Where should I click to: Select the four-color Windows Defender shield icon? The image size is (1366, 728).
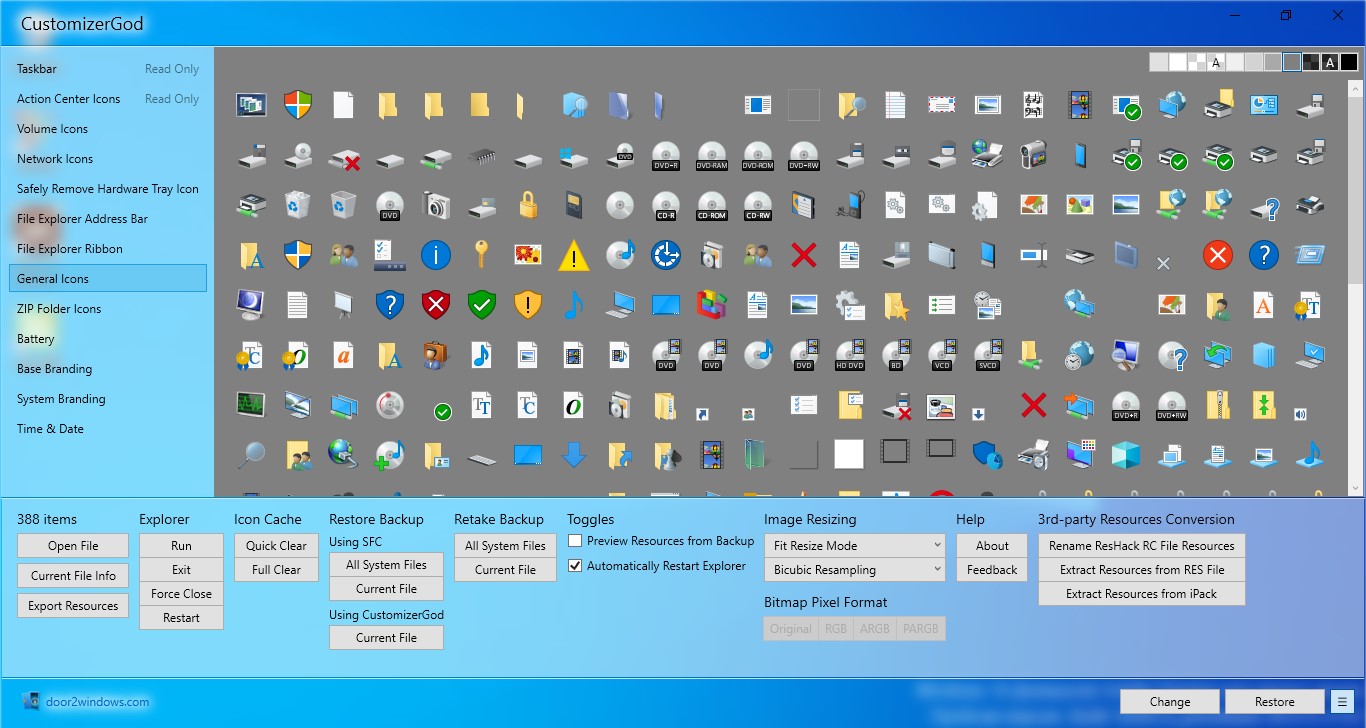(x=298, y=105)
